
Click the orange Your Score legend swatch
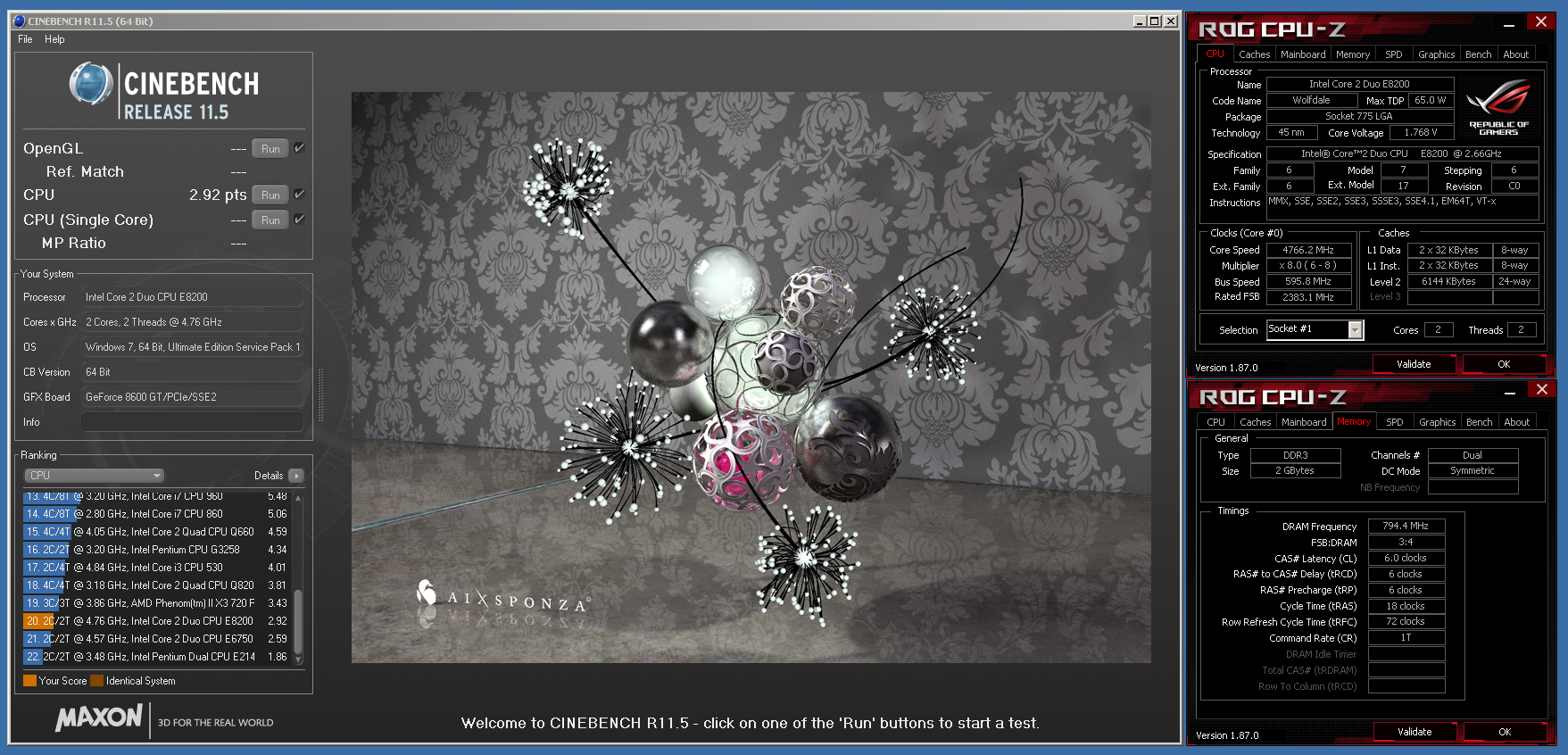point(29,681)
